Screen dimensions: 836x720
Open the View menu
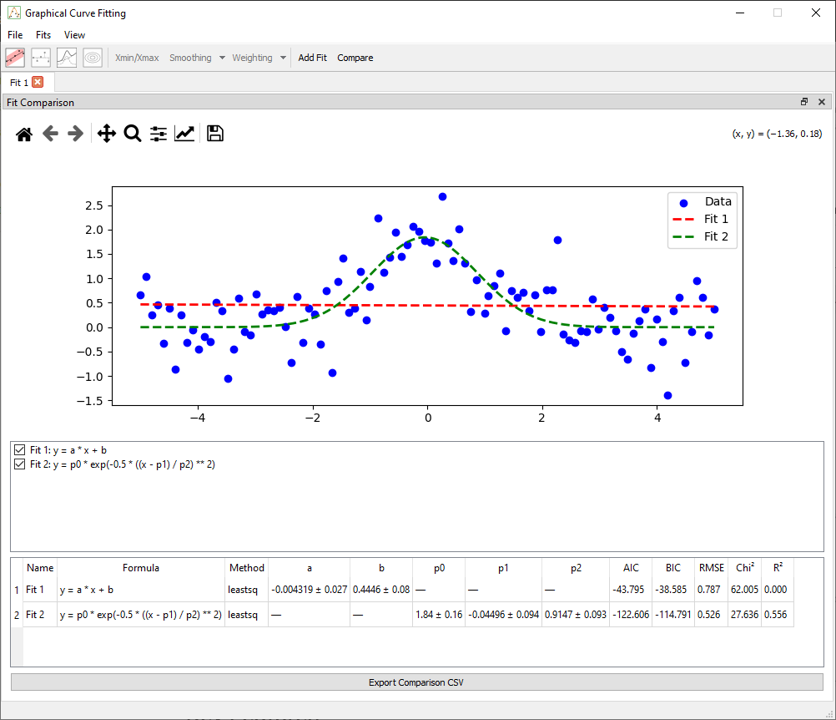tap(74, 35)
